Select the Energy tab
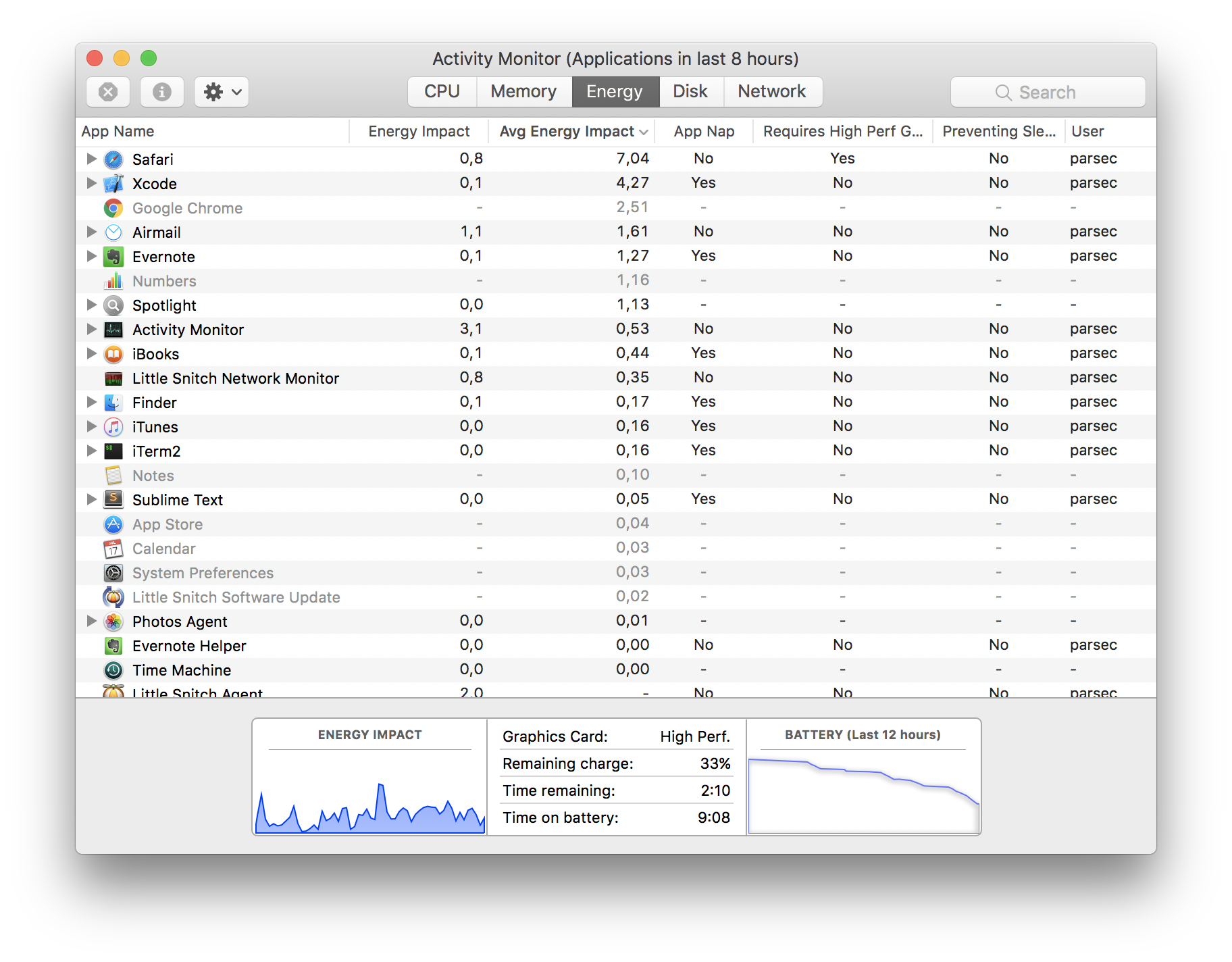The width and height of the screenshot is (1232, 962). (x=615, y=92)
